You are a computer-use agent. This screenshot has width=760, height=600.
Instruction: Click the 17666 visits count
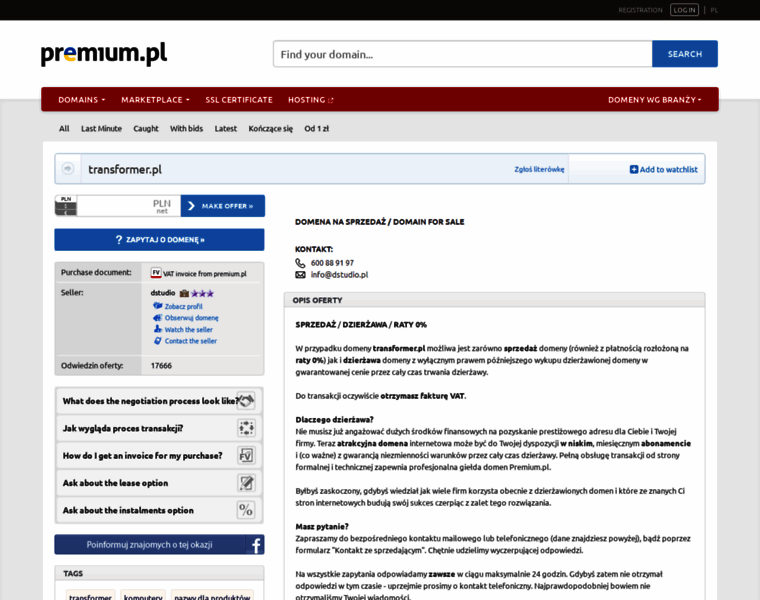[x=161, y=365]
